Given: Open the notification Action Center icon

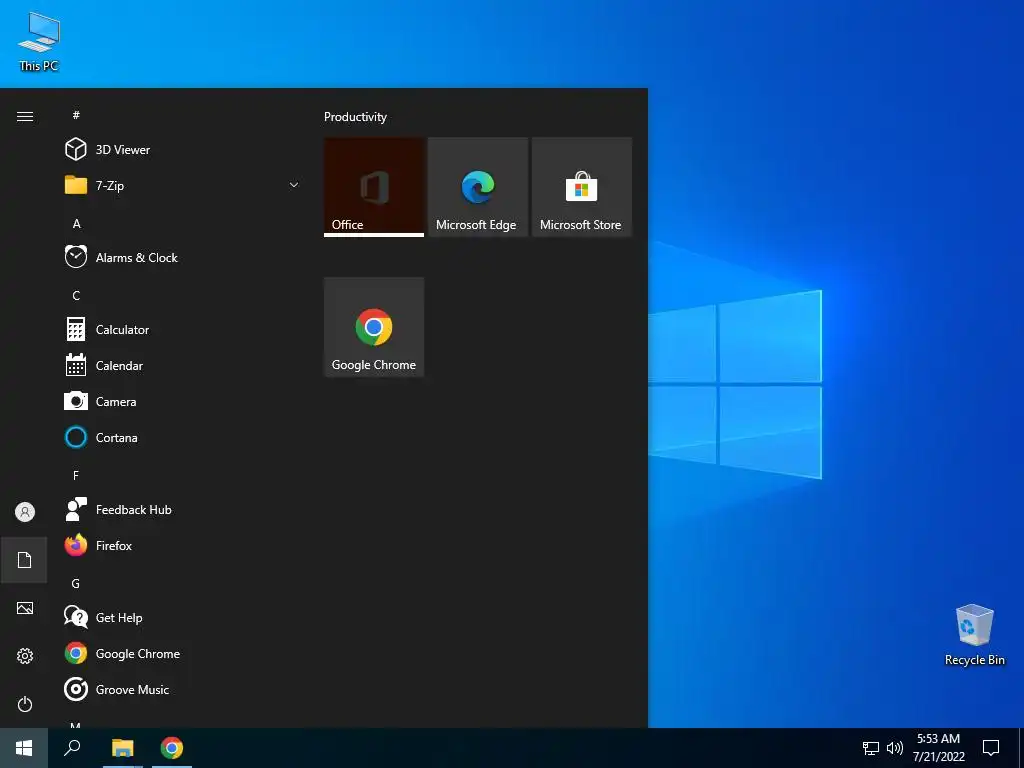Looking at the screenshot, I should tap(991, 748).
